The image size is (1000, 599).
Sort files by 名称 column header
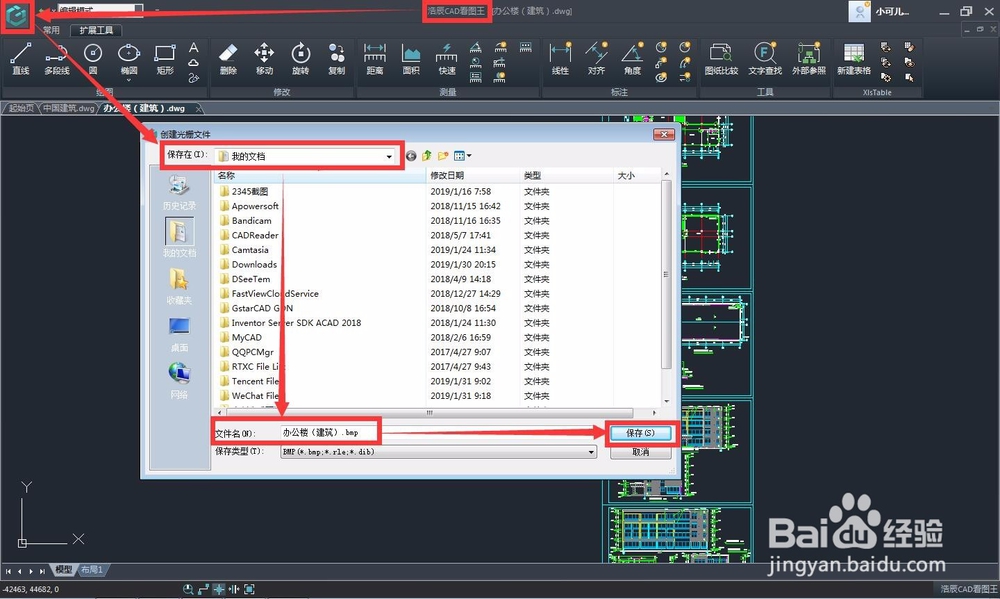tap(320, 175)
